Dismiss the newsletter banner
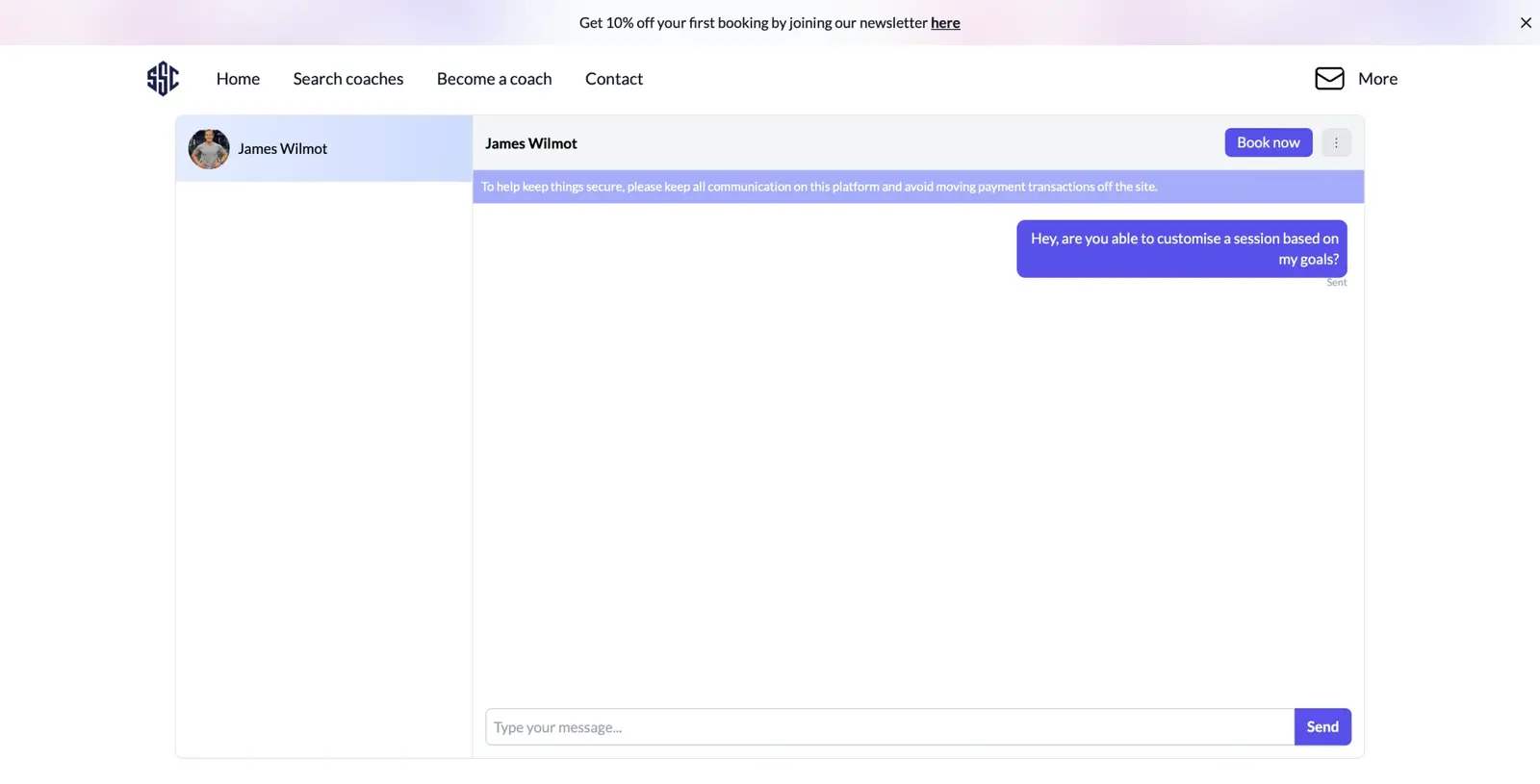Screen dimensions: 1540x784 pyautogui.click(x=1526, y=23)
